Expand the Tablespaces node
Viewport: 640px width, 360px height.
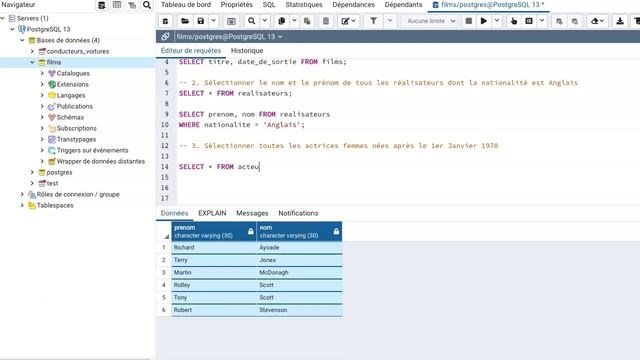(22, 206)
